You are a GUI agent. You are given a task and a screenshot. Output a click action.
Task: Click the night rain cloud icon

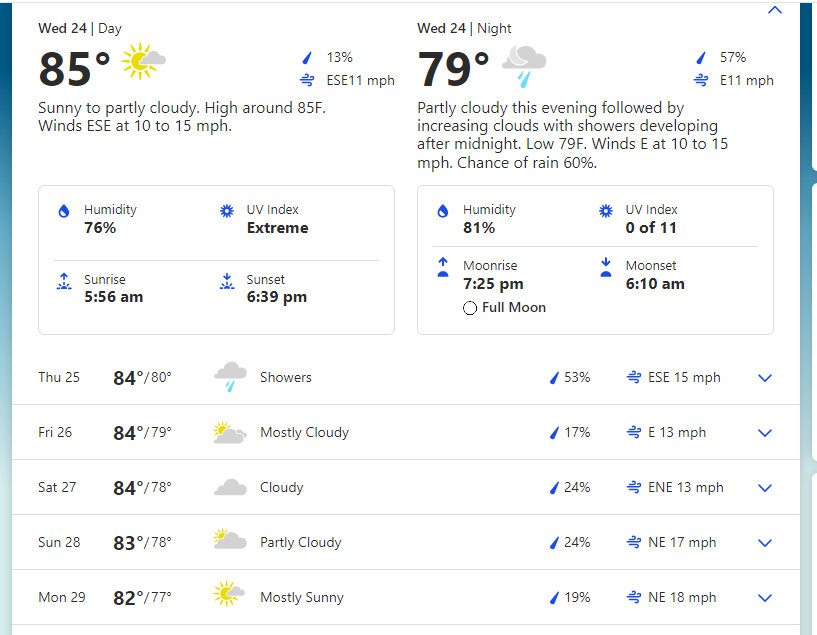523,65
